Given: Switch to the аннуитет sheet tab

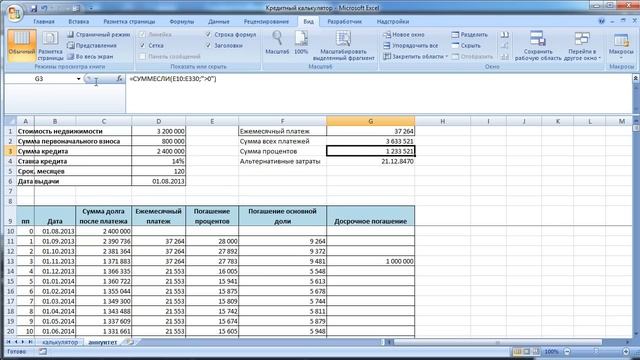Looking at the screenshot, I should coord(102,342).
